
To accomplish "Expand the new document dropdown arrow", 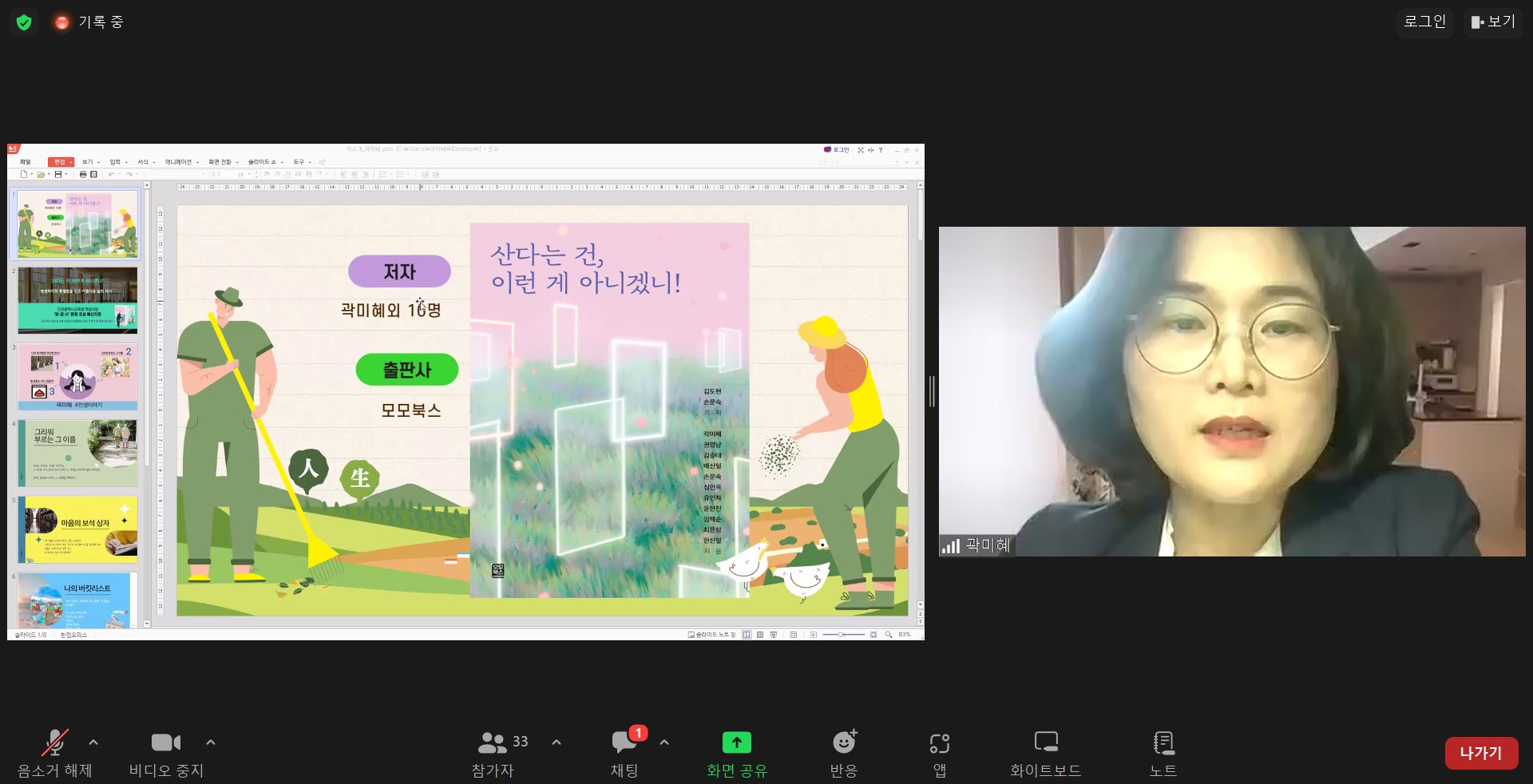I will point(31,174).
